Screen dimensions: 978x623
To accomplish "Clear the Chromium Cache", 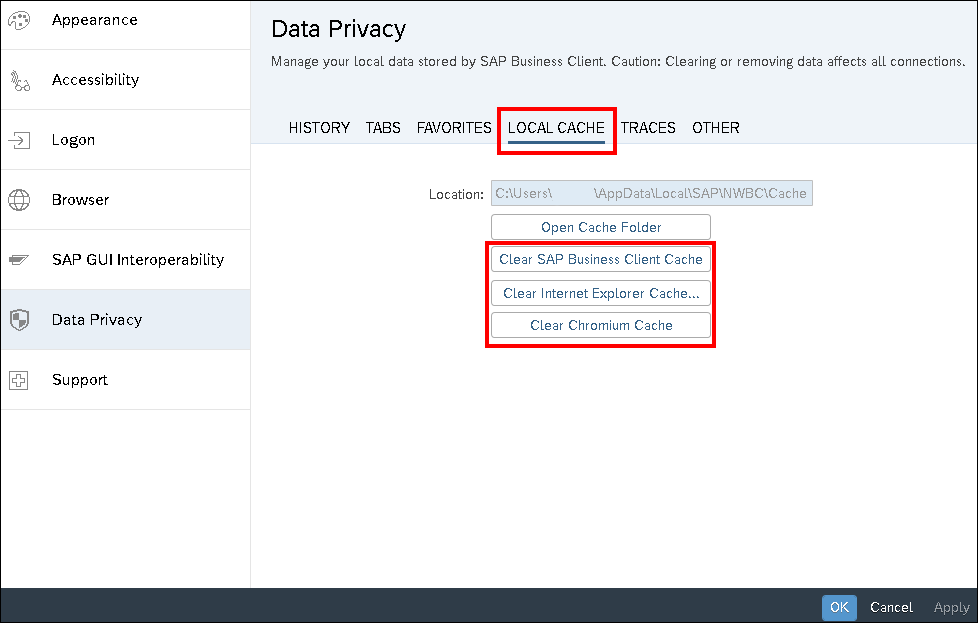I will click(x=601, y=326).
